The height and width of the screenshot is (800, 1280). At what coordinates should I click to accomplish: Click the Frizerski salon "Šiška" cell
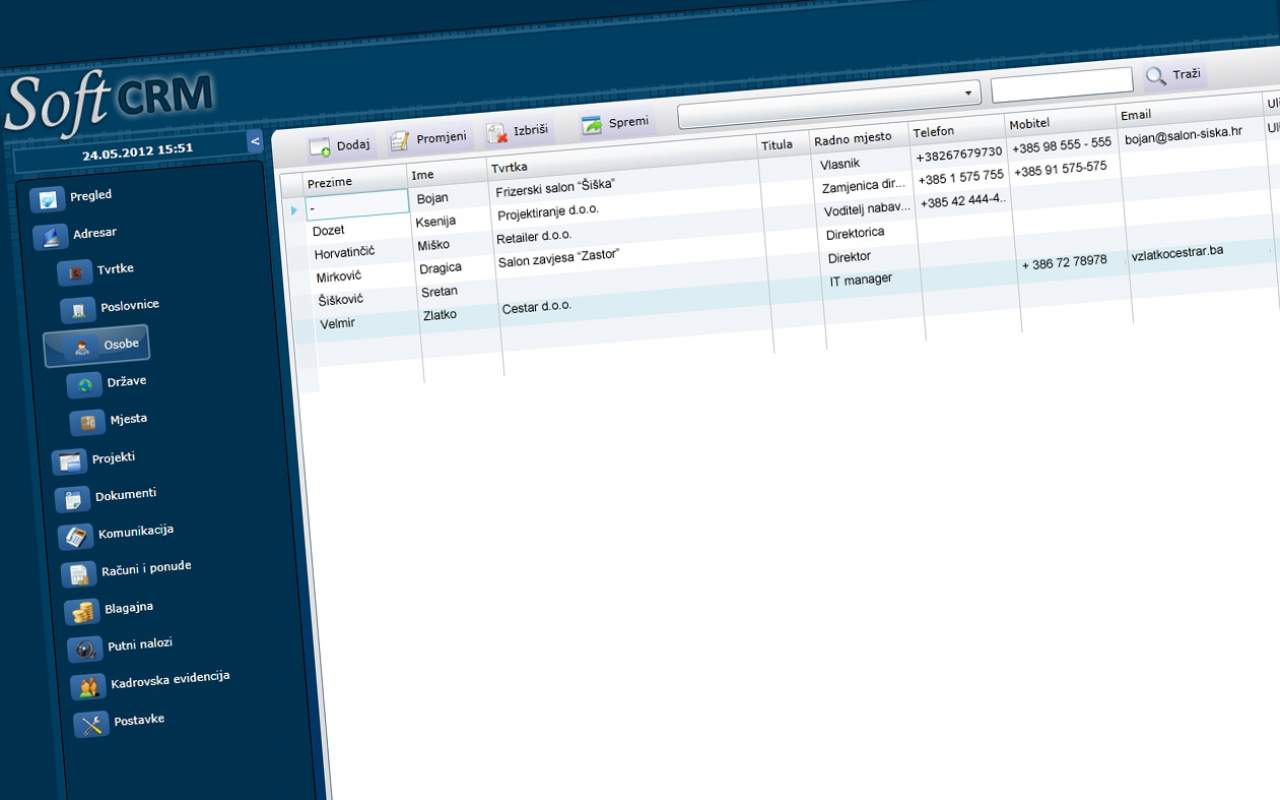tap(554, 187)
